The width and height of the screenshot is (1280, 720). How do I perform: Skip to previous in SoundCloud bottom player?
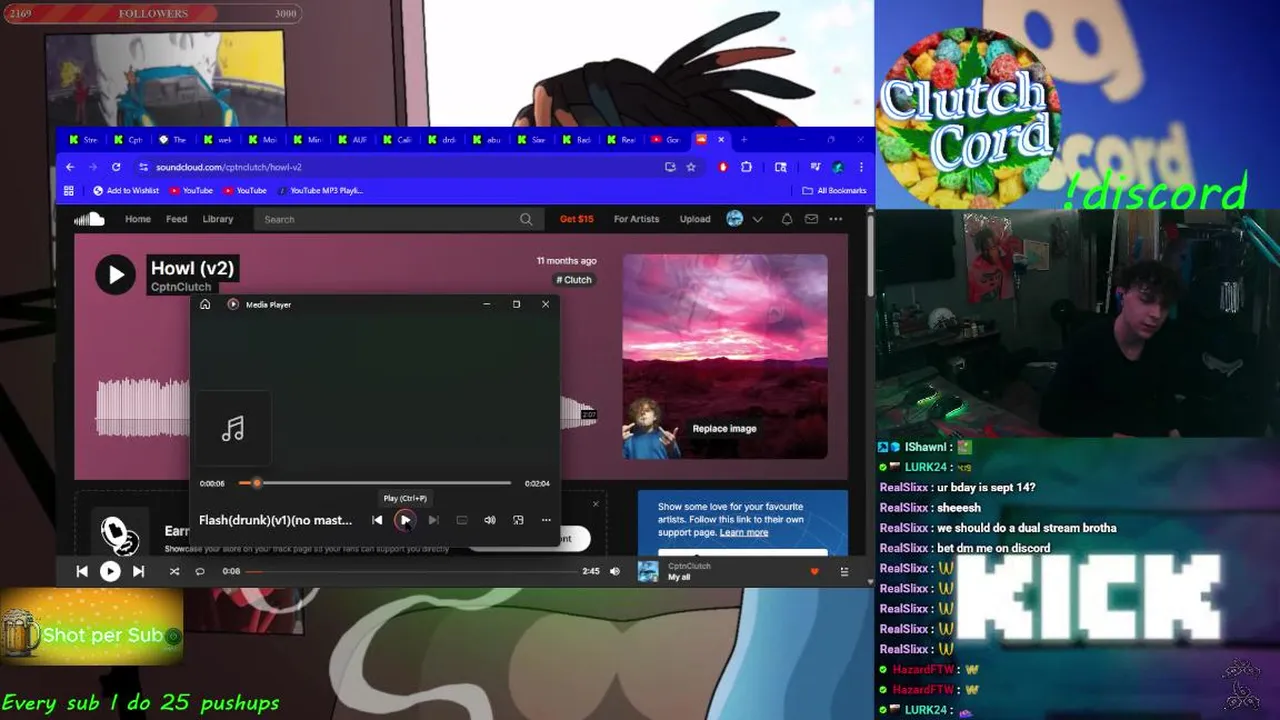click(82, 571)
